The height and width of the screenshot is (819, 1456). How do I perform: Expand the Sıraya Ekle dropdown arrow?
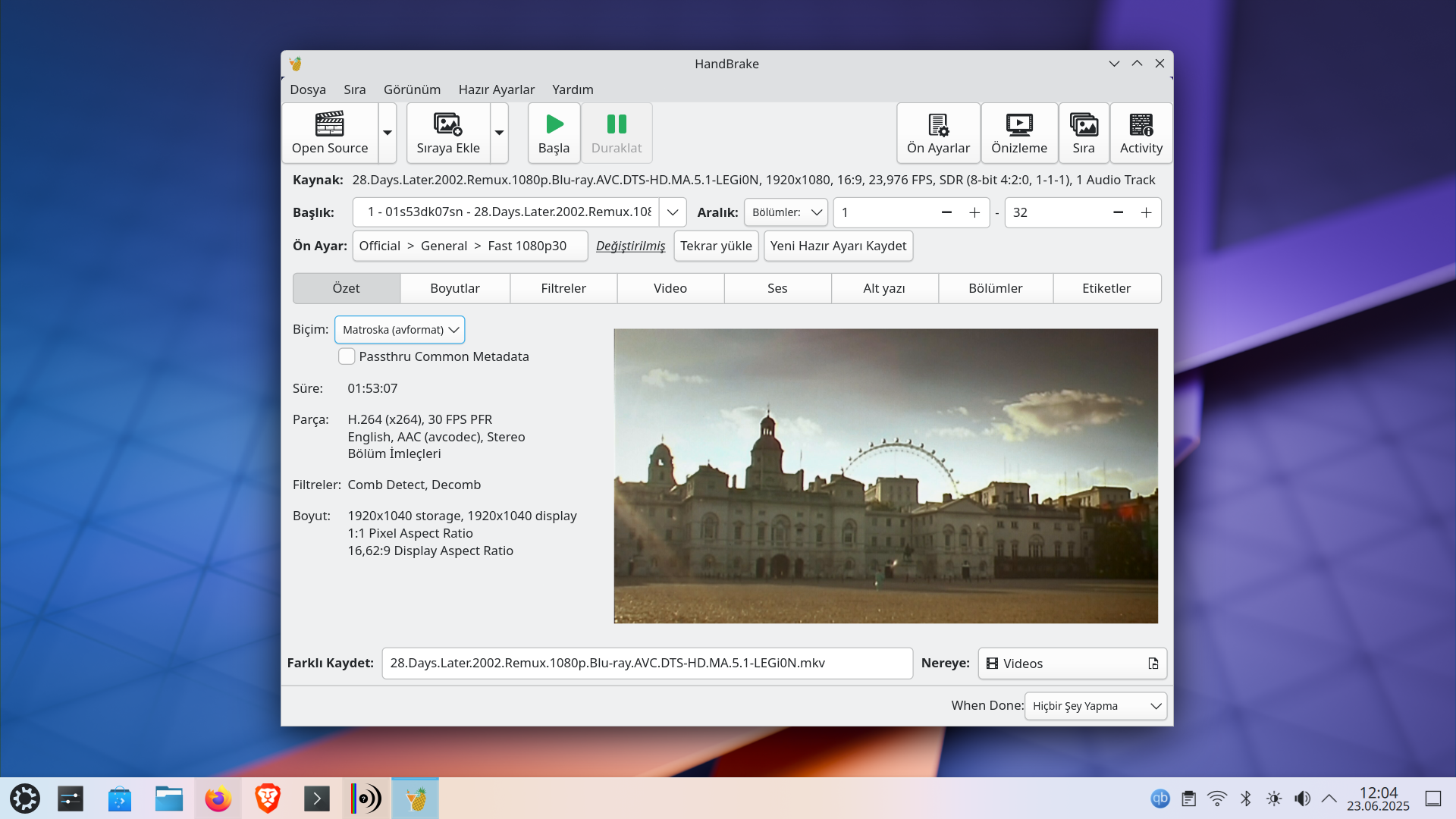pos(499,133)
